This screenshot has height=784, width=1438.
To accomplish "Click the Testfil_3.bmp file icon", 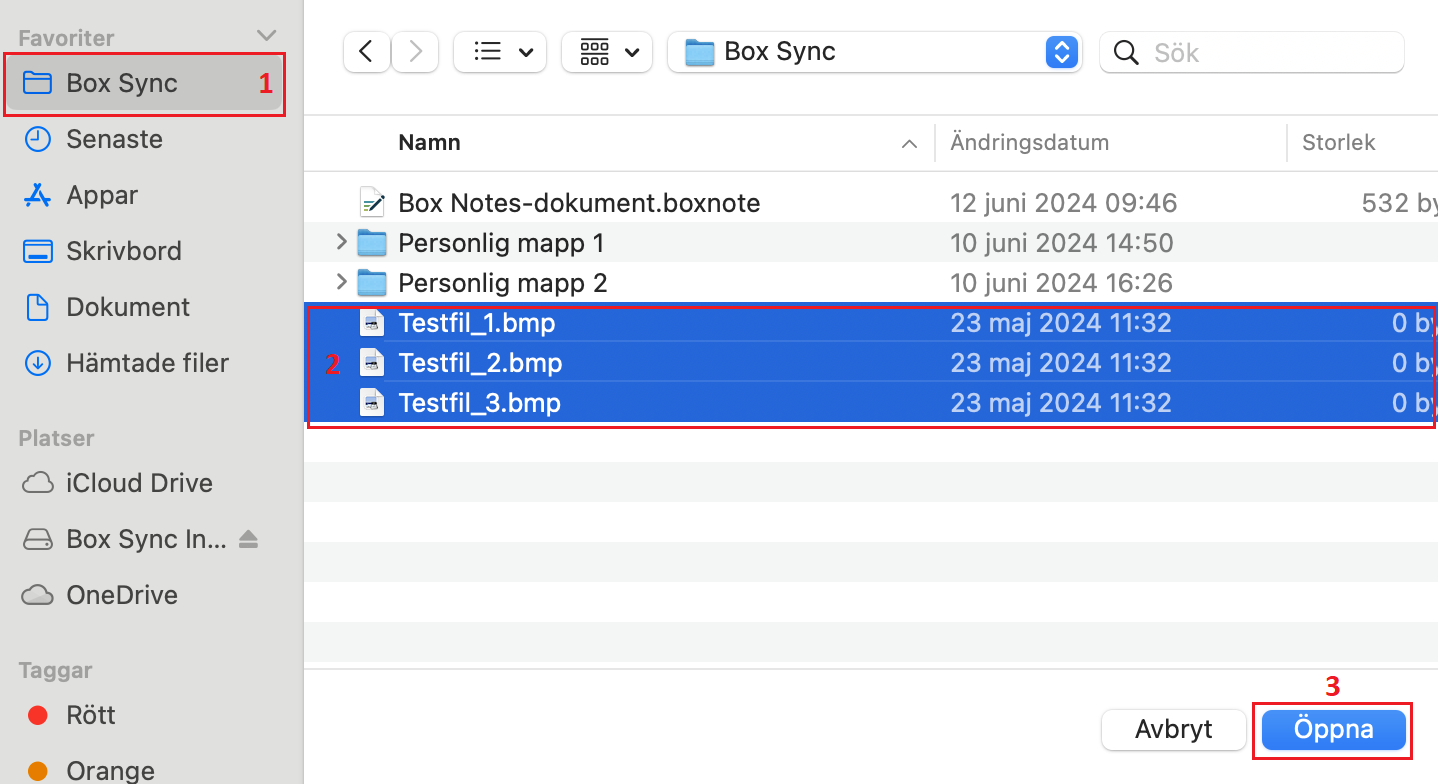I will (372, 403).
